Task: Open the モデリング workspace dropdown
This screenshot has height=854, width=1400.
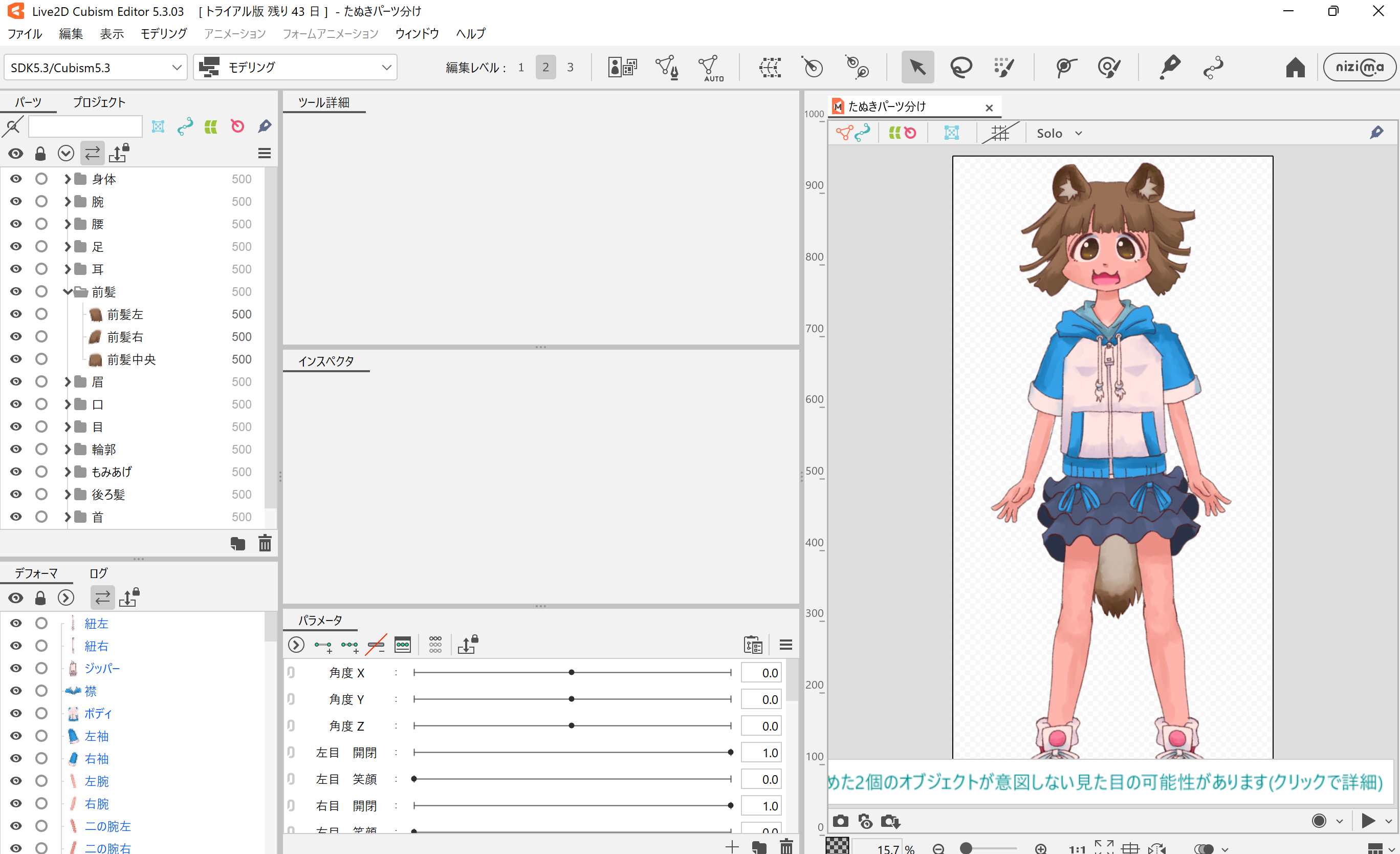Action: (295, 67)
